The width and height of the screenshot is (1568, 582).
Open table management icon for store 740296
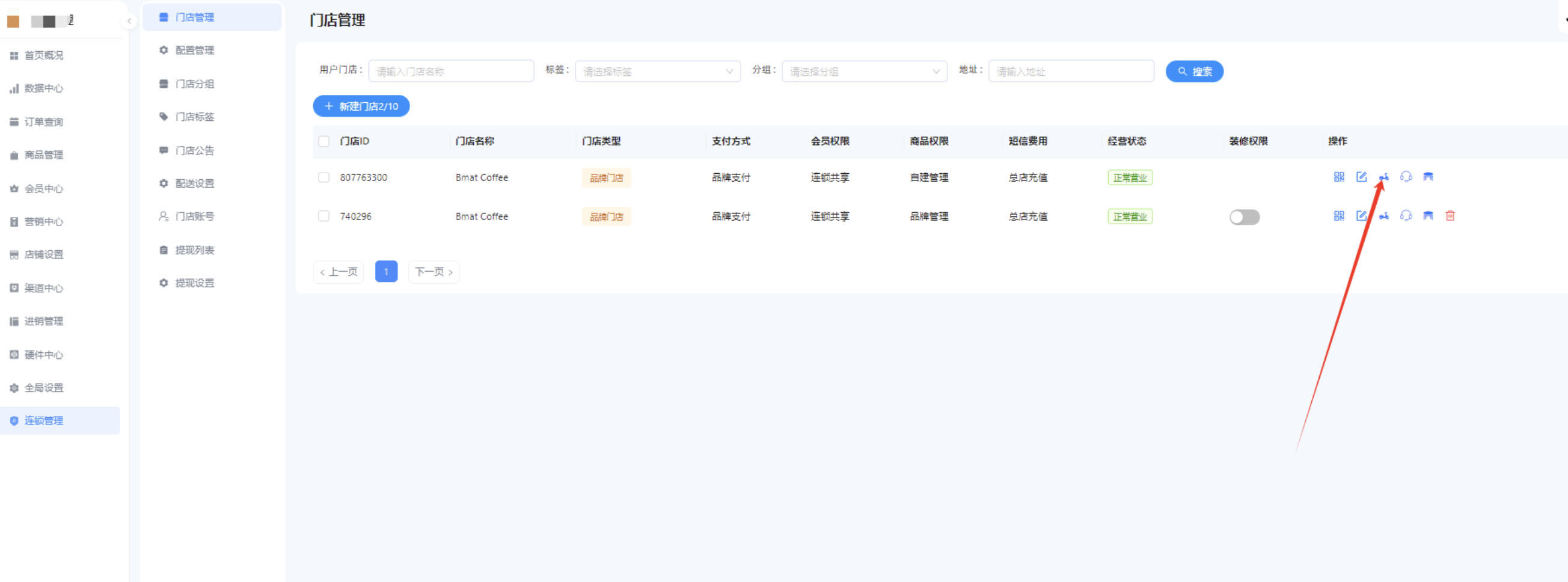1428,215
